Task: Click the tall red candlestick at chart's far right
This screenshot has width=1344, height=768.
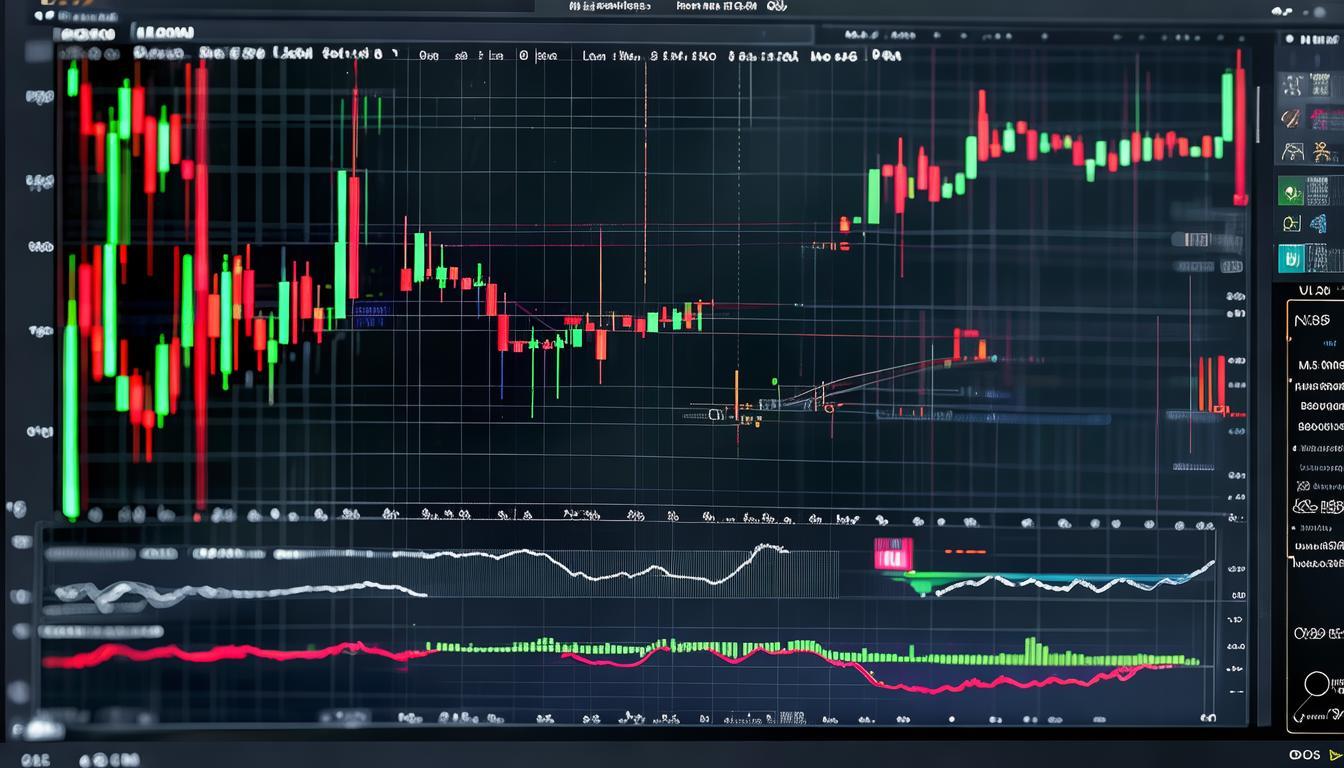Action: point(1240,130)
